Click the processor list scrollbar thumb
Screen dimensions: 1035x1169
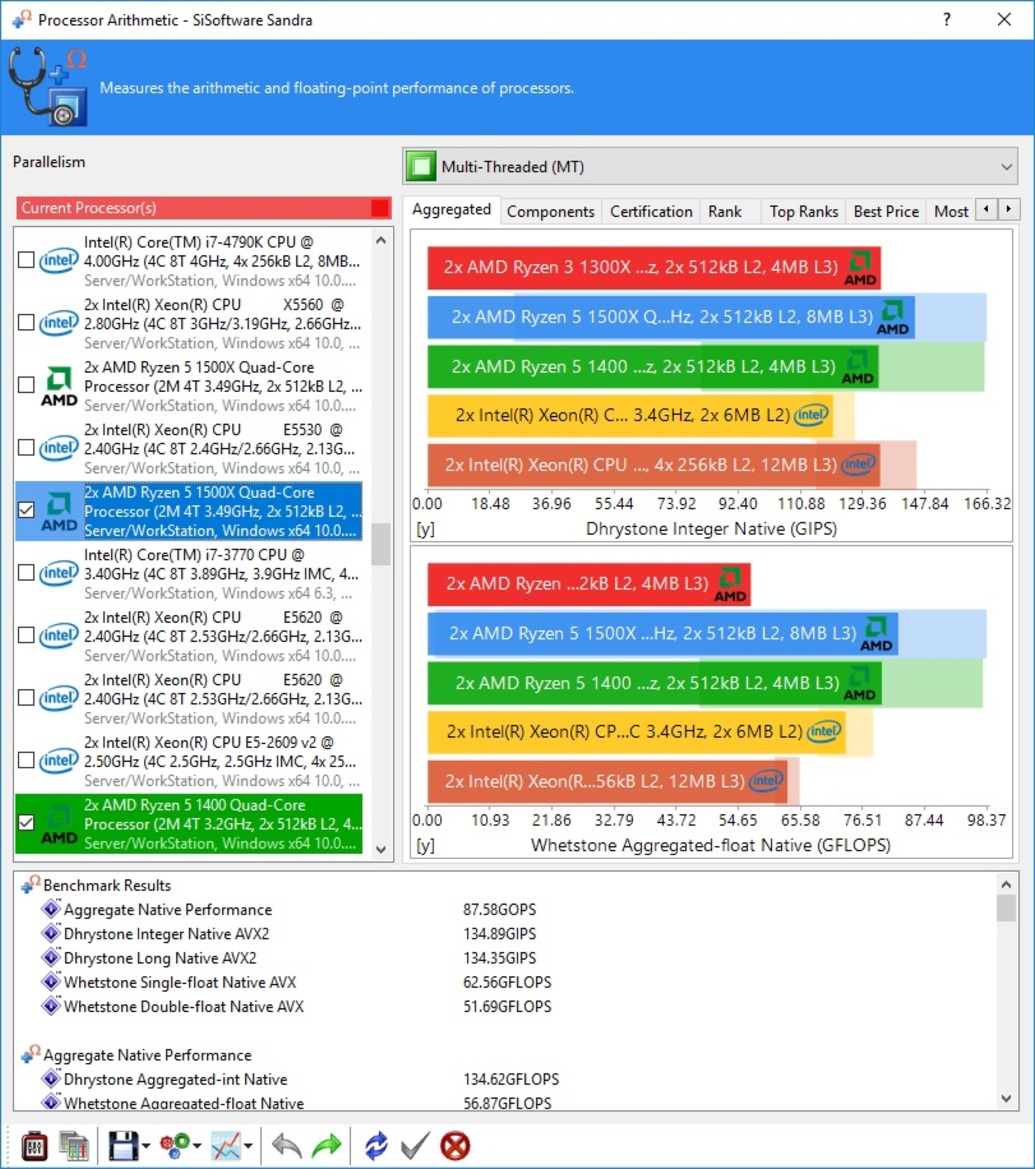click(381, 544)
